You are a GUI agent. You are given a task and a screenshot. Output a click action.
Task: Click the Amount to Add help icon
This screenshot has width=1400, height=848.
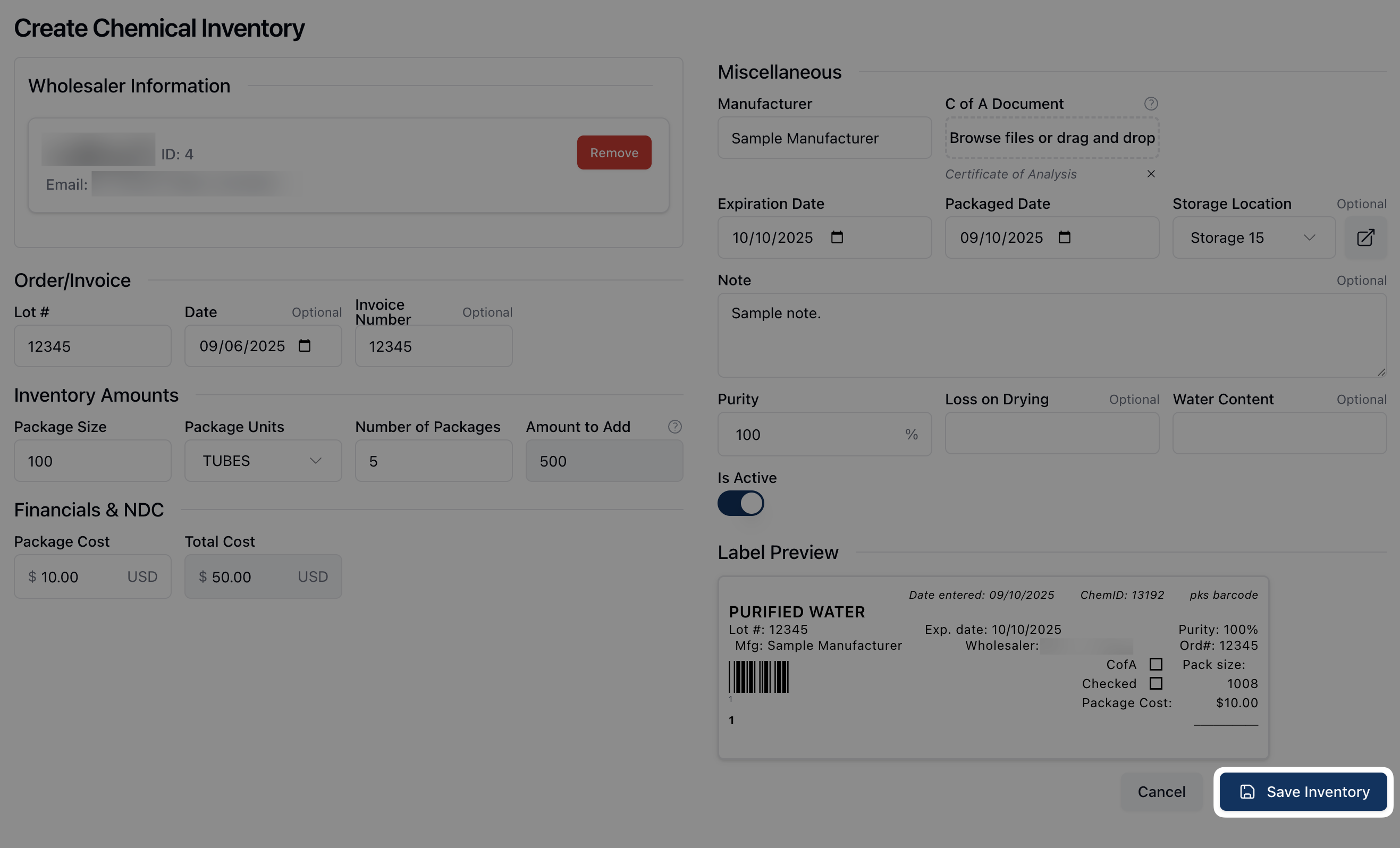674,427
